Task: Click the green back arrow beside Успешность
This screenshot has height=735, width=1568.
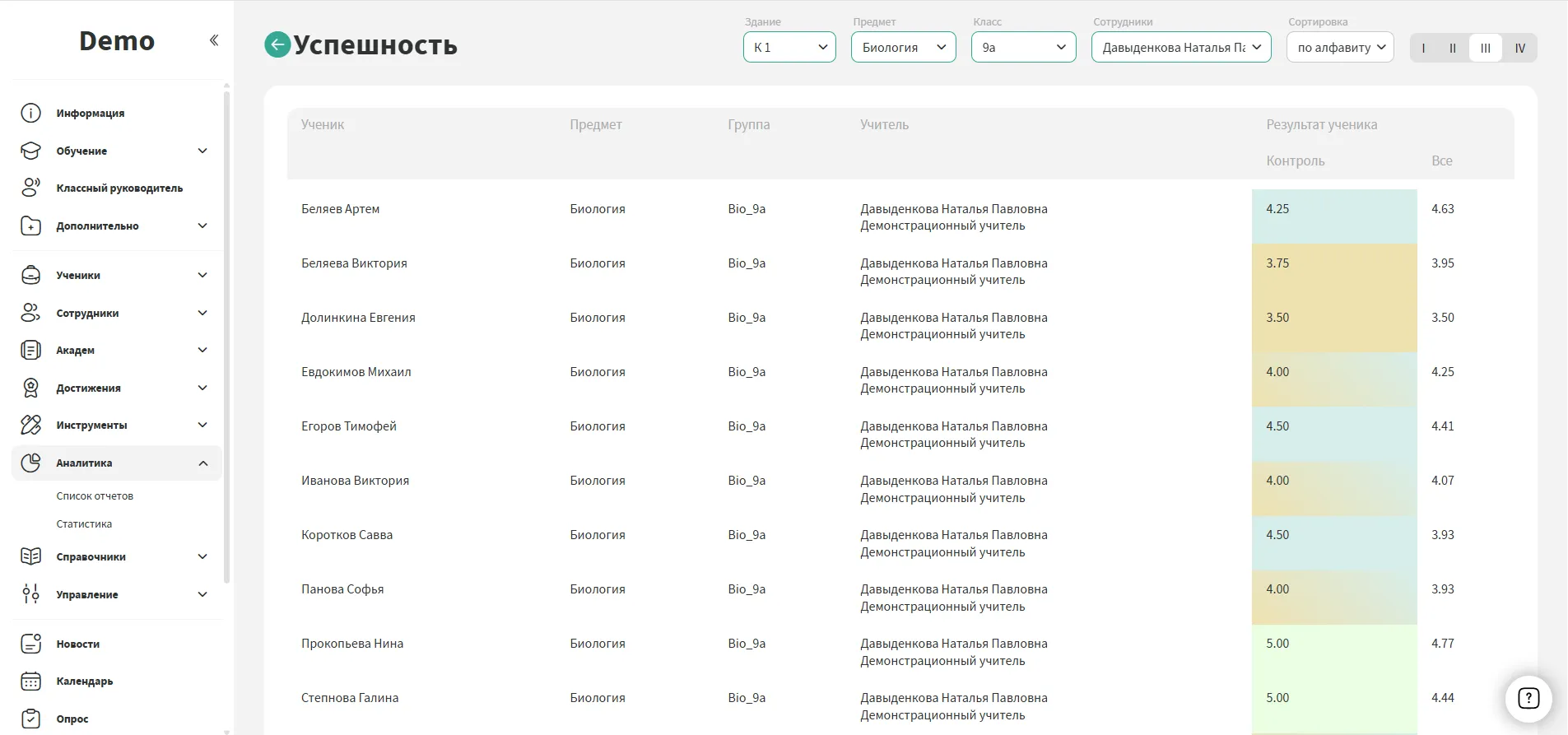Action: (277, 44)
